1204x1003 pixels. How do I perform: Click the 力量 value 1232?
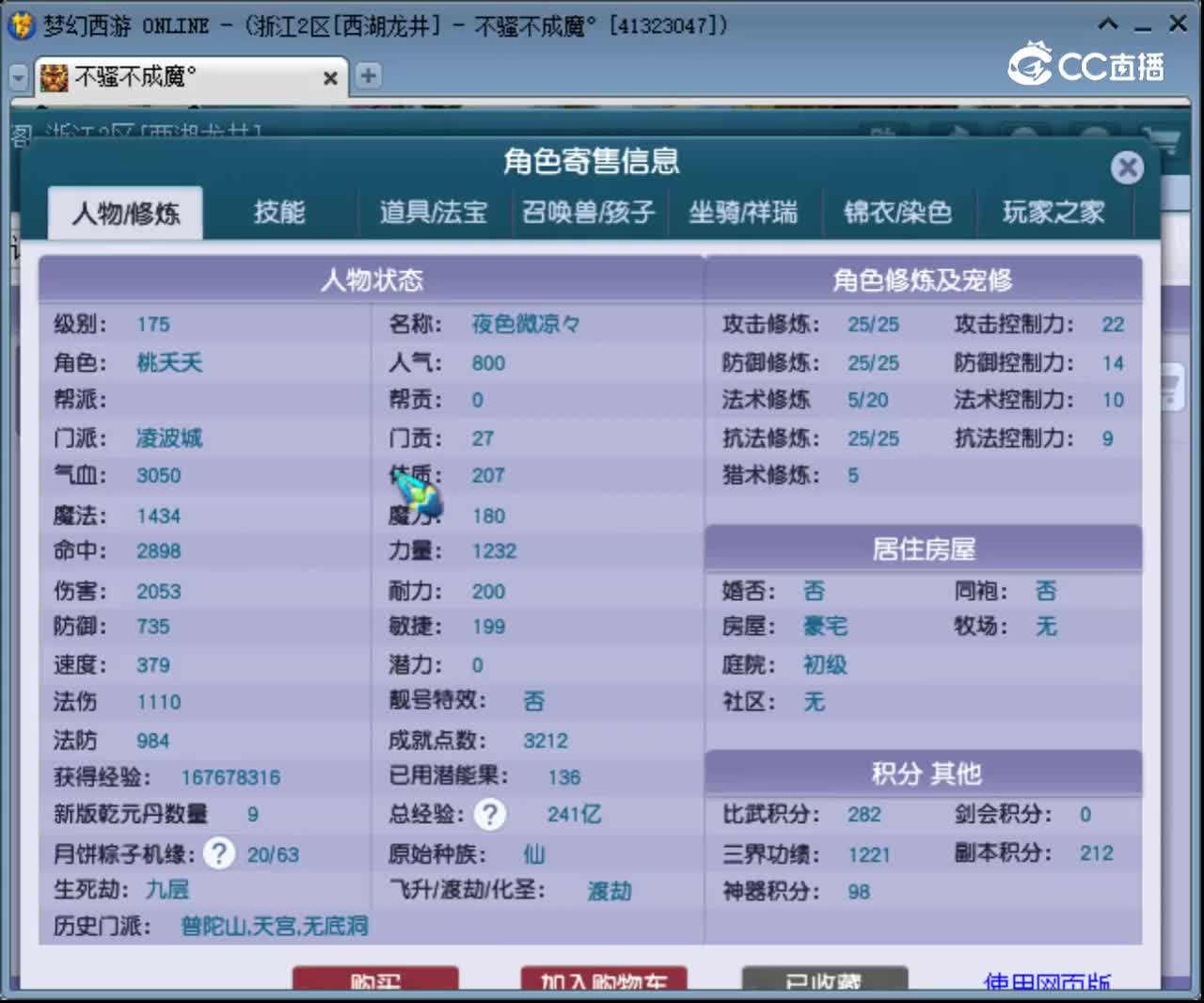[495, 551]
